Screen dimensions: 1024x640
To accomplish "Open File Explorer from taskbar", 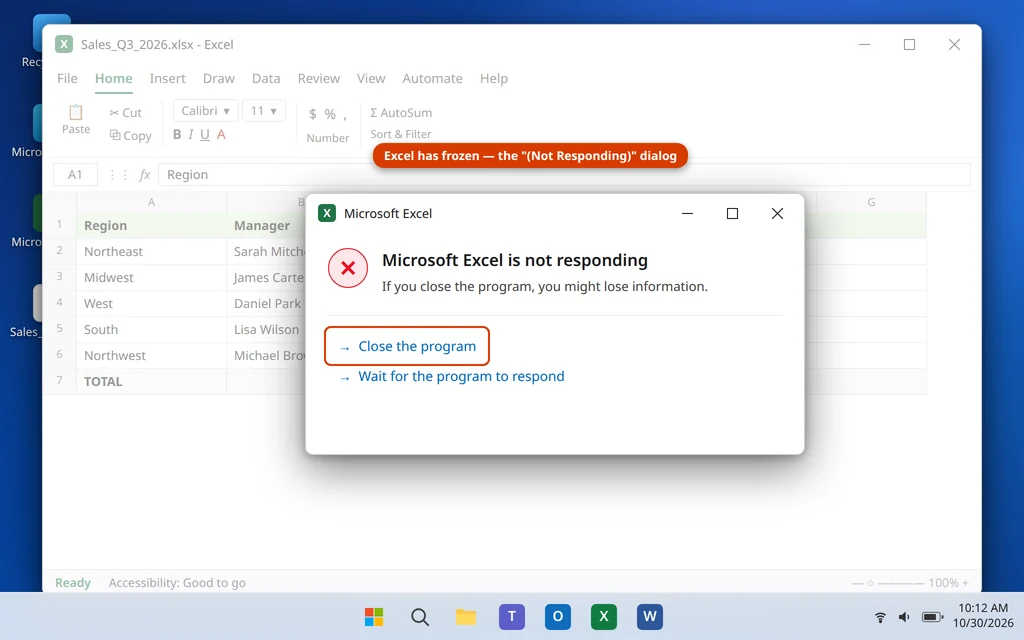I will tap(466, 616).
